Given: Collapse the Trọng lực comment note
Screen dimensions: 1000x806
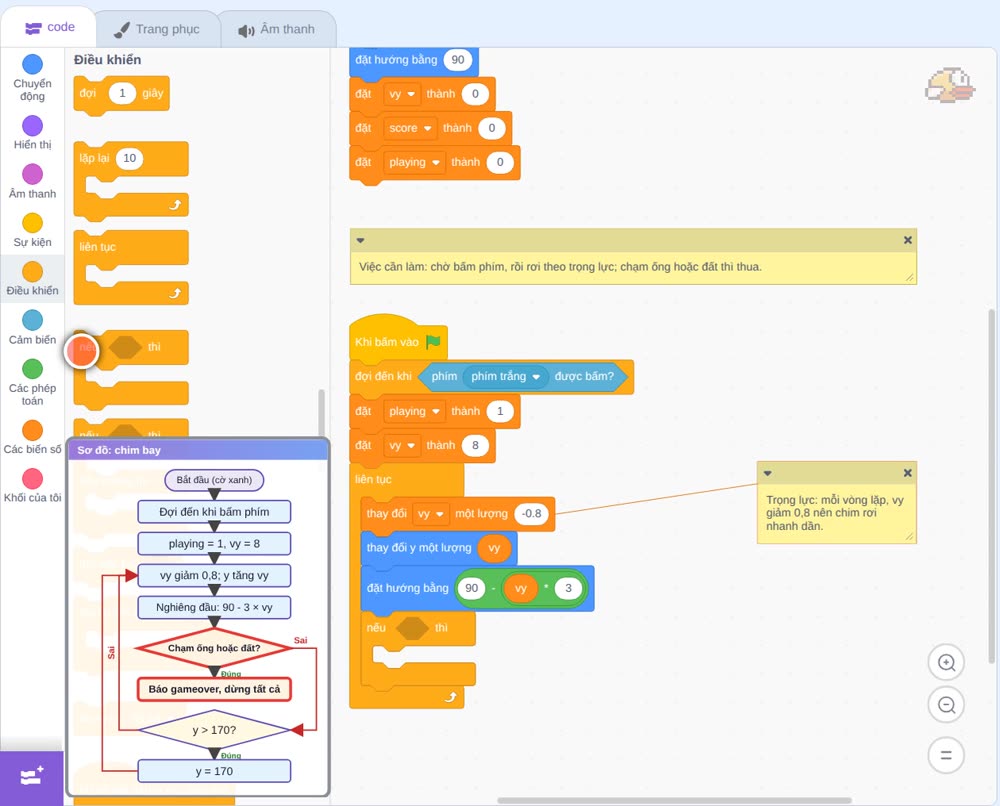Looking at the screenshot, I should pos(768,473).
